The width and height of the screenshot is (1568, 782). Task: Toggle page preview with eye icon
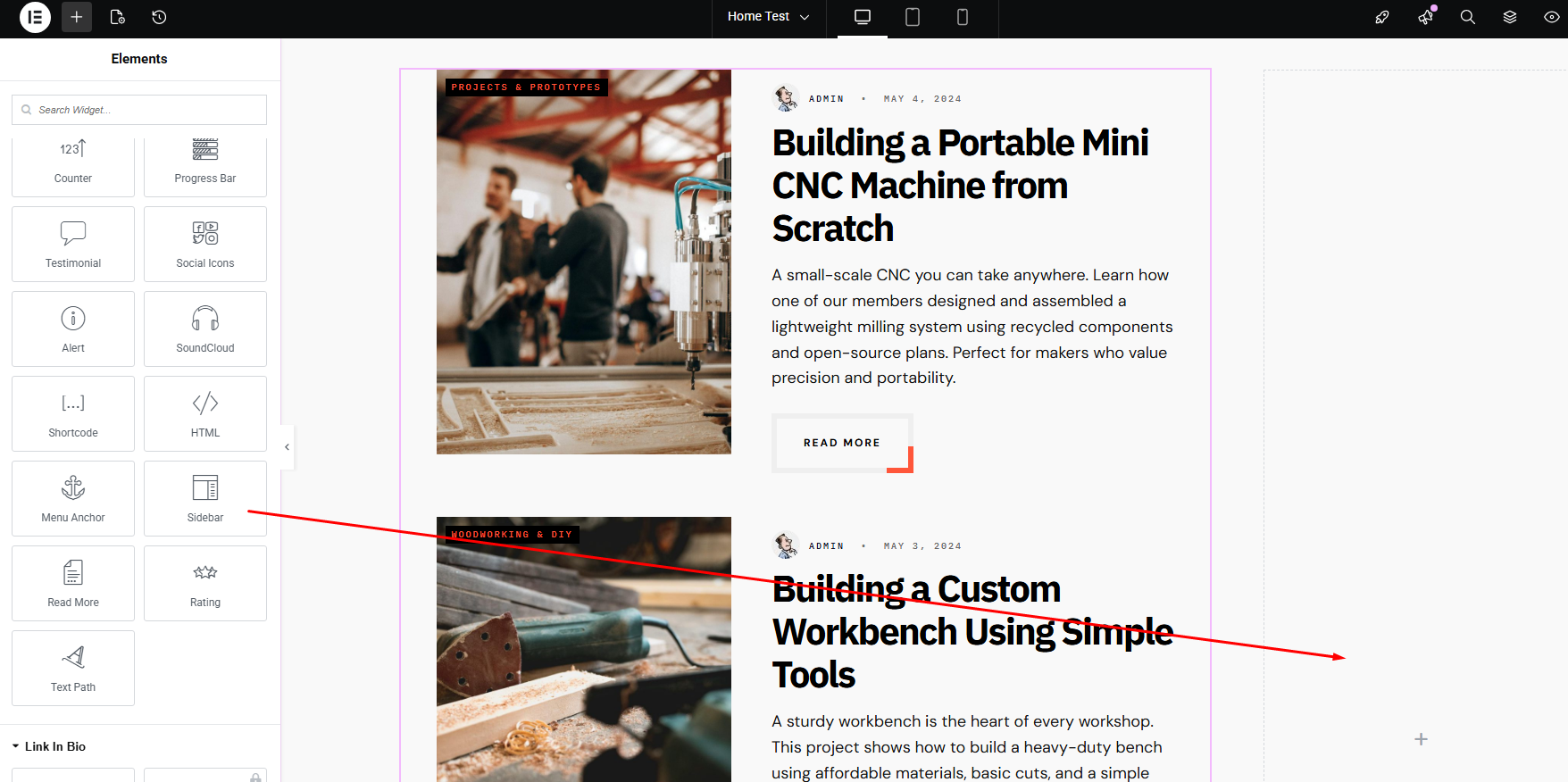point(1552,17)
